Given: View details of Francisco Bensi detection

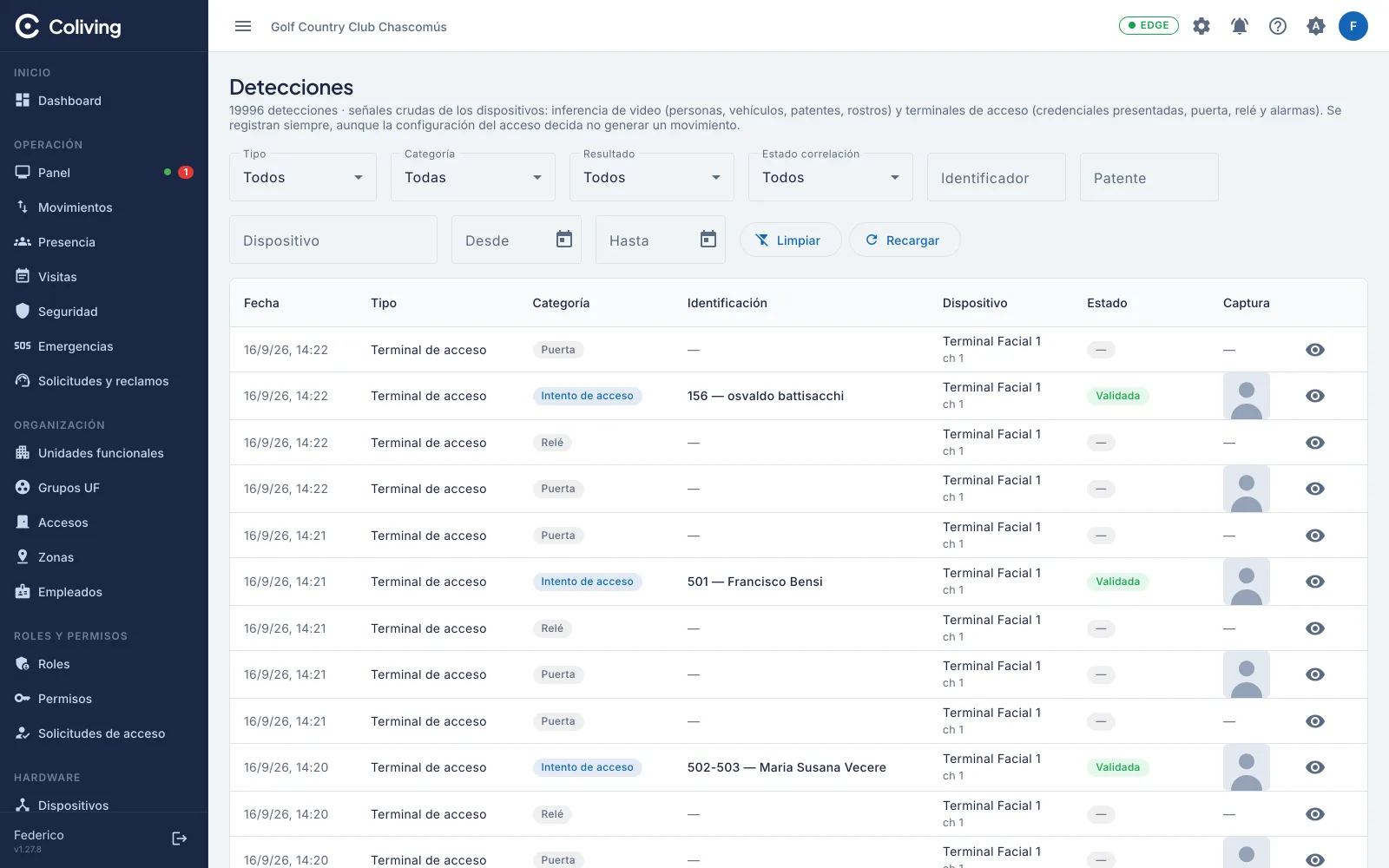Looking at the screenshot, I should (1315, 582).
